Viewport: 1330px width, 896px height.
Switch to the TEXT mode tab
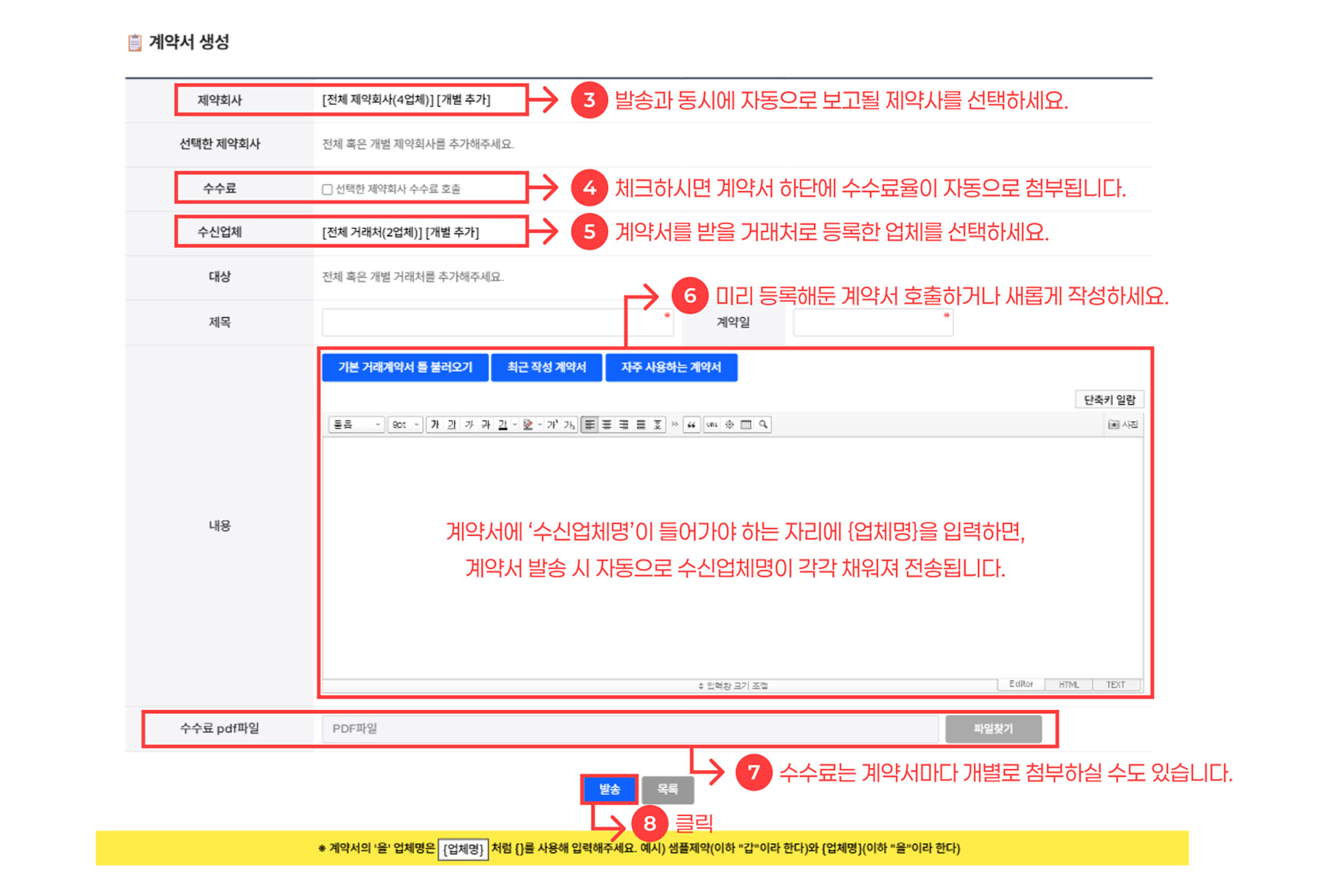[x=1116, y=685]
